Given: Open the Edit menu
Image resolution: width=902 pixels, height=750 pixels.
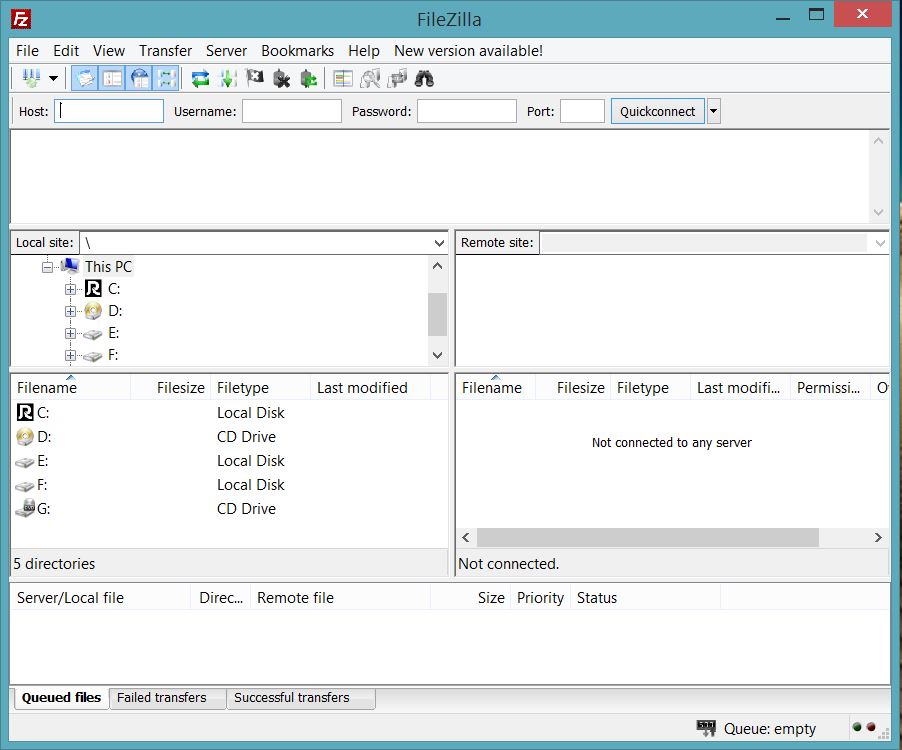Looking at the screenshot, I should (66, 51).
